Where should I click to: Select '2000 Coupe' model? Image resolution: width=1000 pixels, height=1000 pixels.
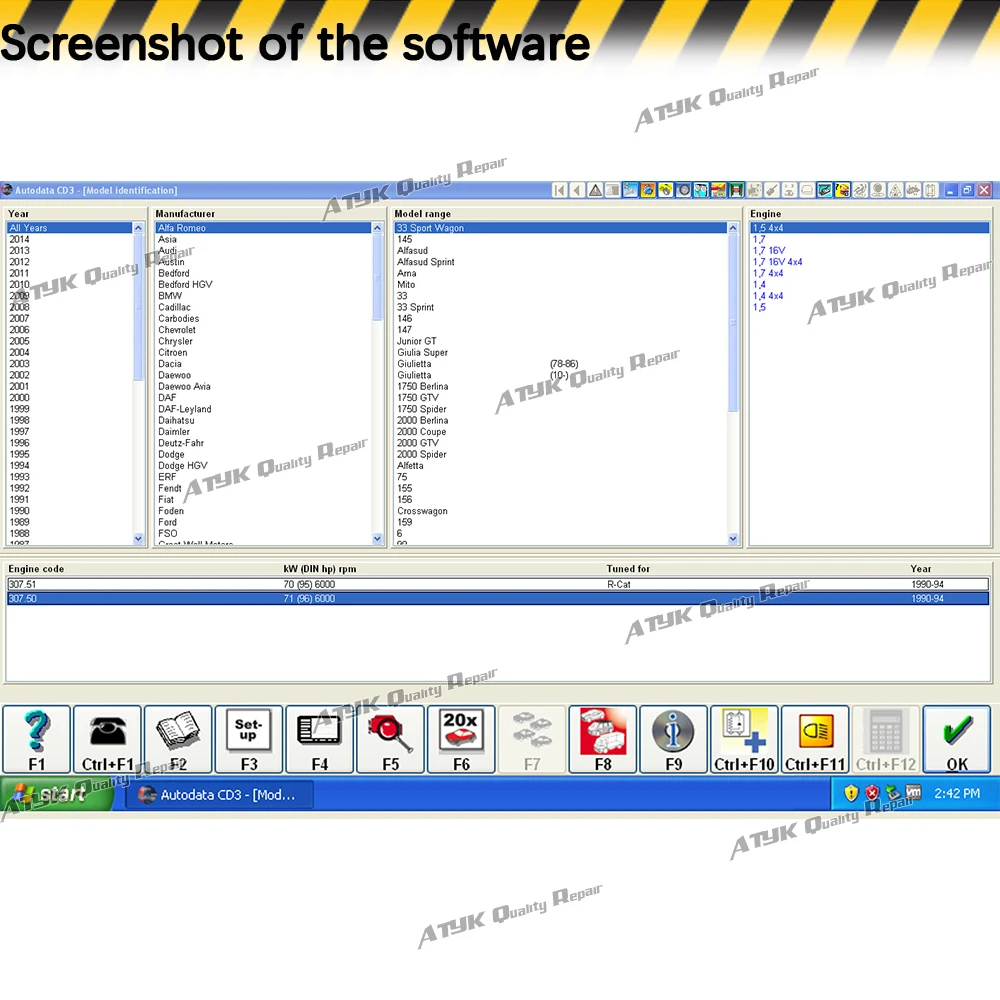point(561,432)
